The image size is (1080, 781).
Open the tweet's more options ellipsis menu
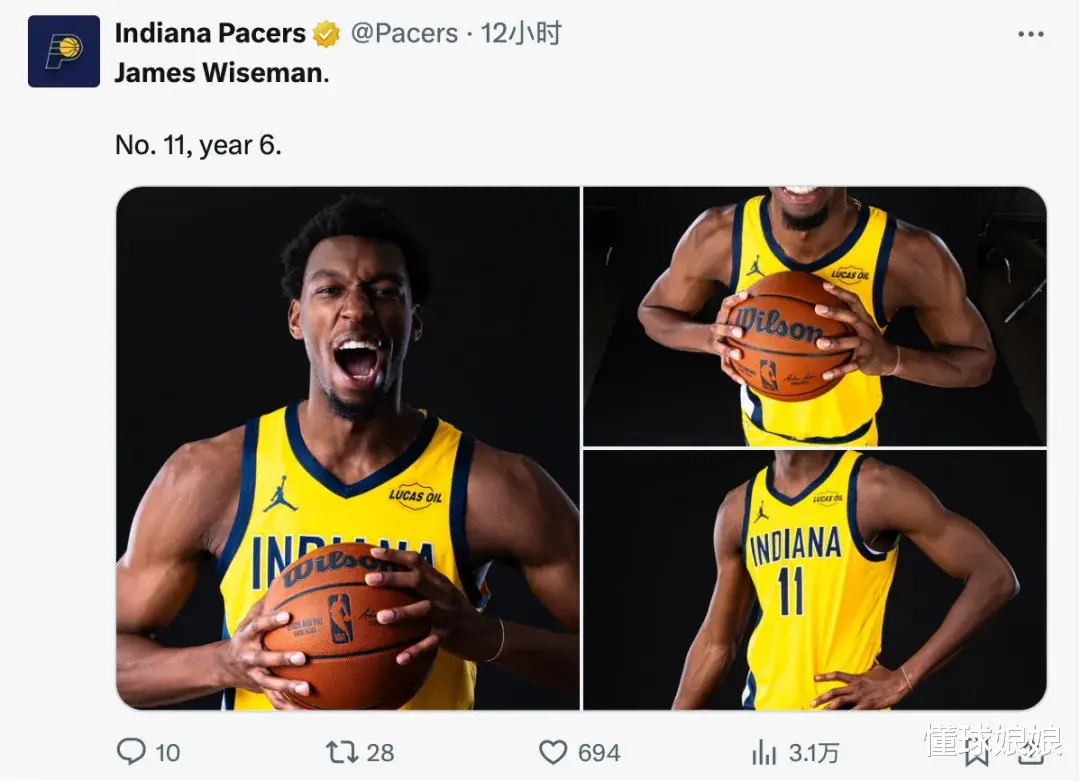[1030, 34]
